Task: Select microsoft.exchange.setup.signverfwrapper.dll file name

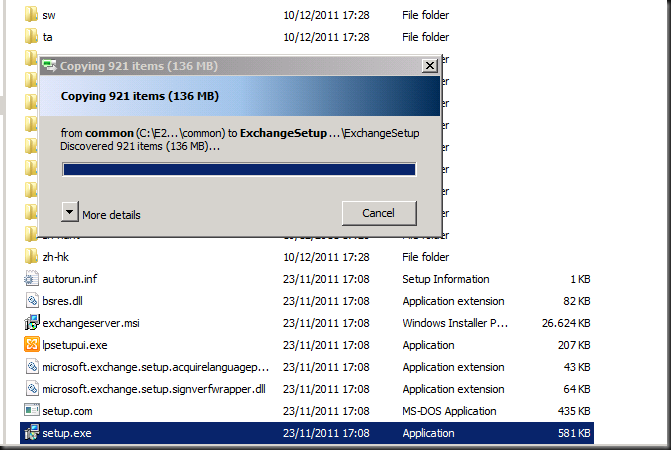Action: 154,389
